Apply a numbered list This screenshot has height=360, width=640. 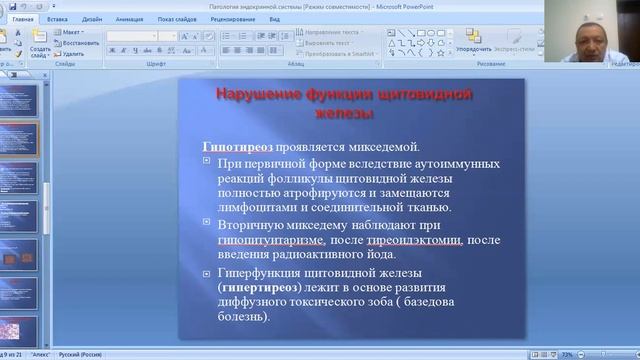(x=244, y=36)
